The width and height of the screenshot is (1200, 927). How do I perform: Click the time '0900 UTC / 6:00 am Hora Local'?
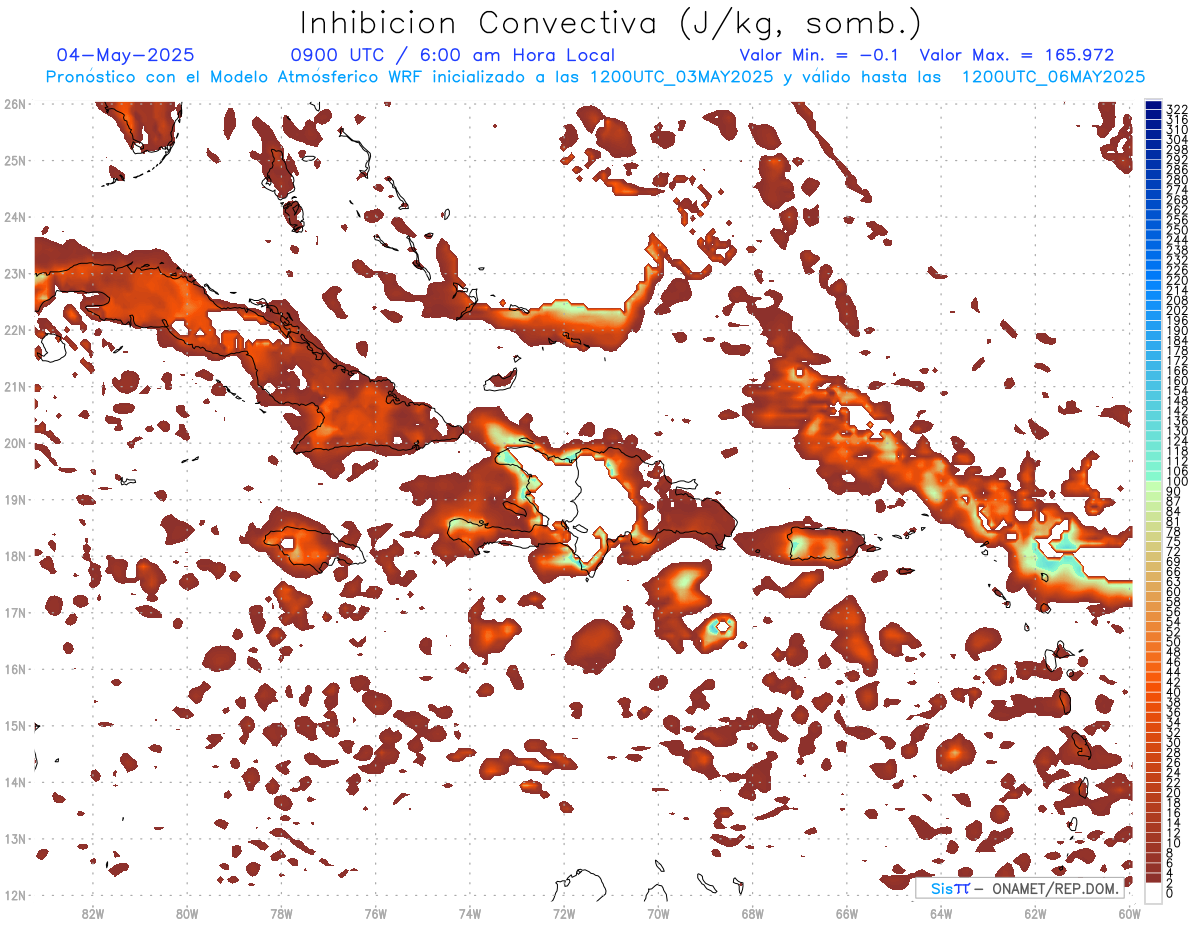tap(452, 56)
